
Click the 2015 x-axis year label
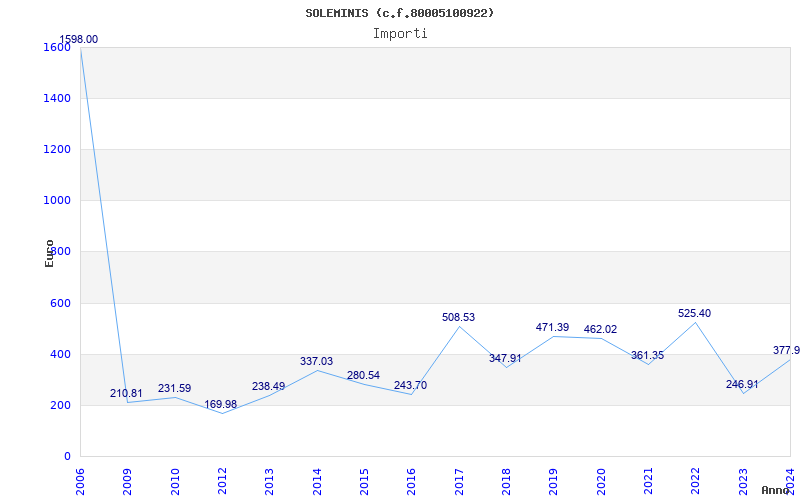coord(364,482)
